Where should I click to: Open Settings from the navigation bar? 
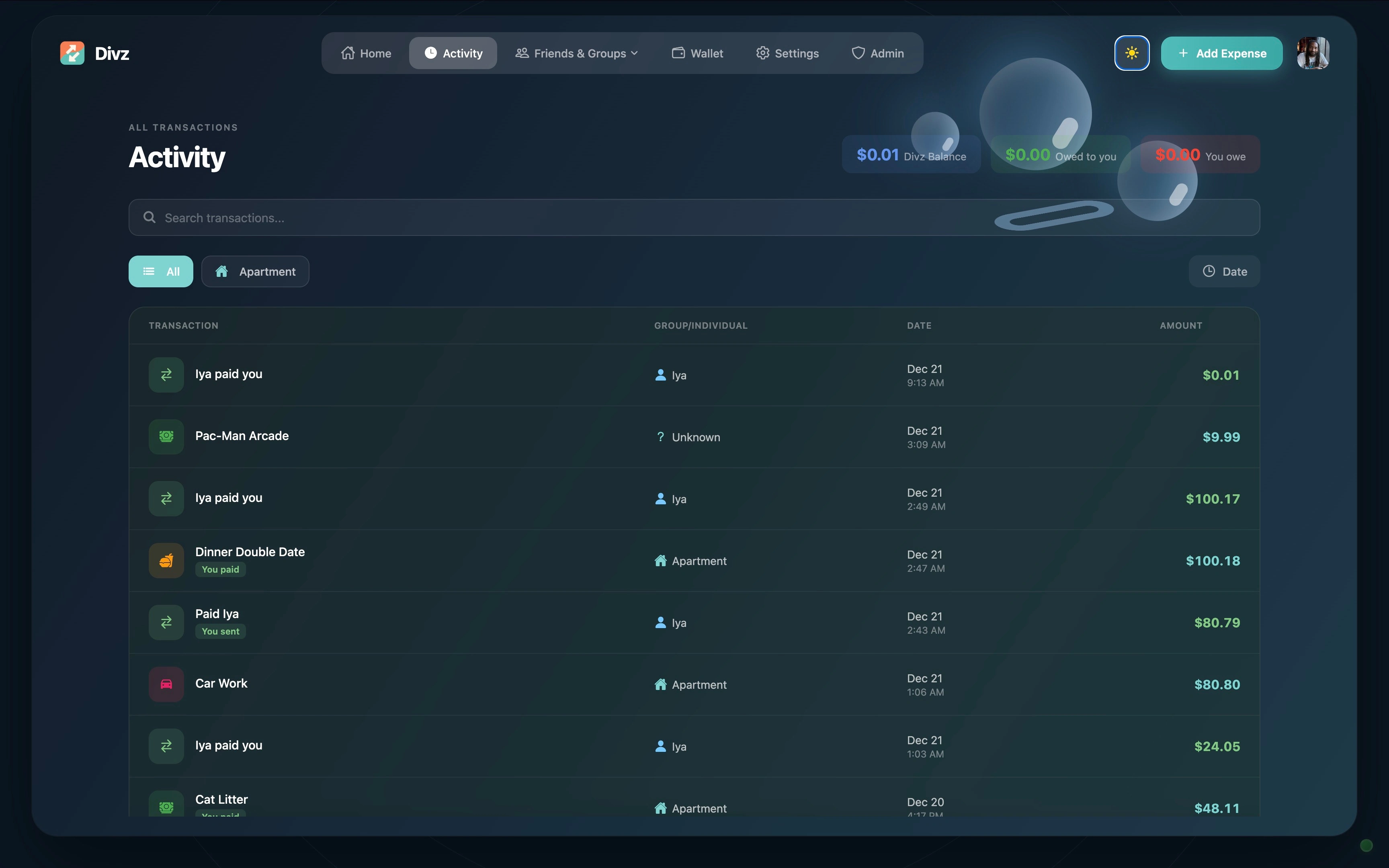click(x=787, y=53)
